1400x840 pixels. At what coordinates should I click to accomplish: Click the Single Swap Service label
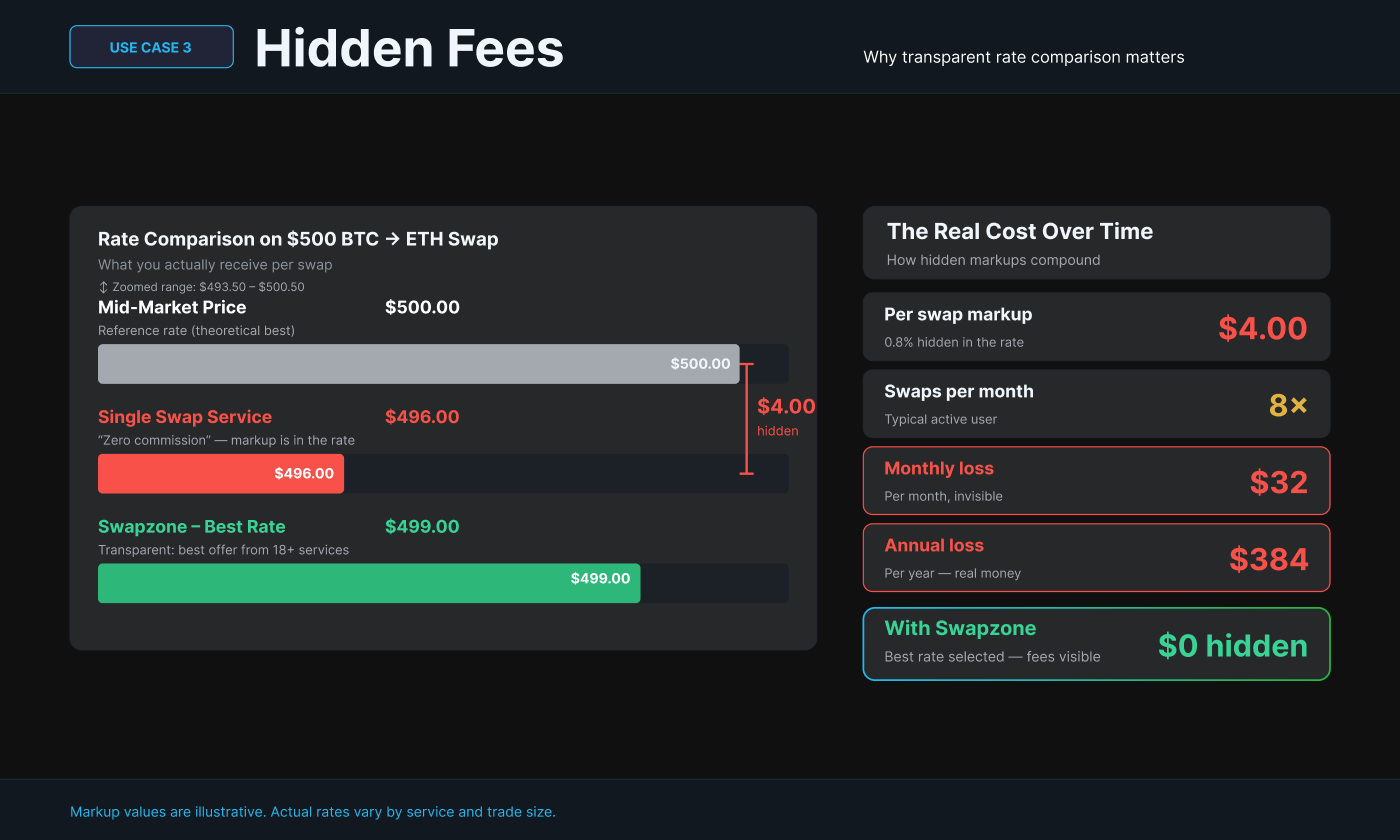coord(185,417)
